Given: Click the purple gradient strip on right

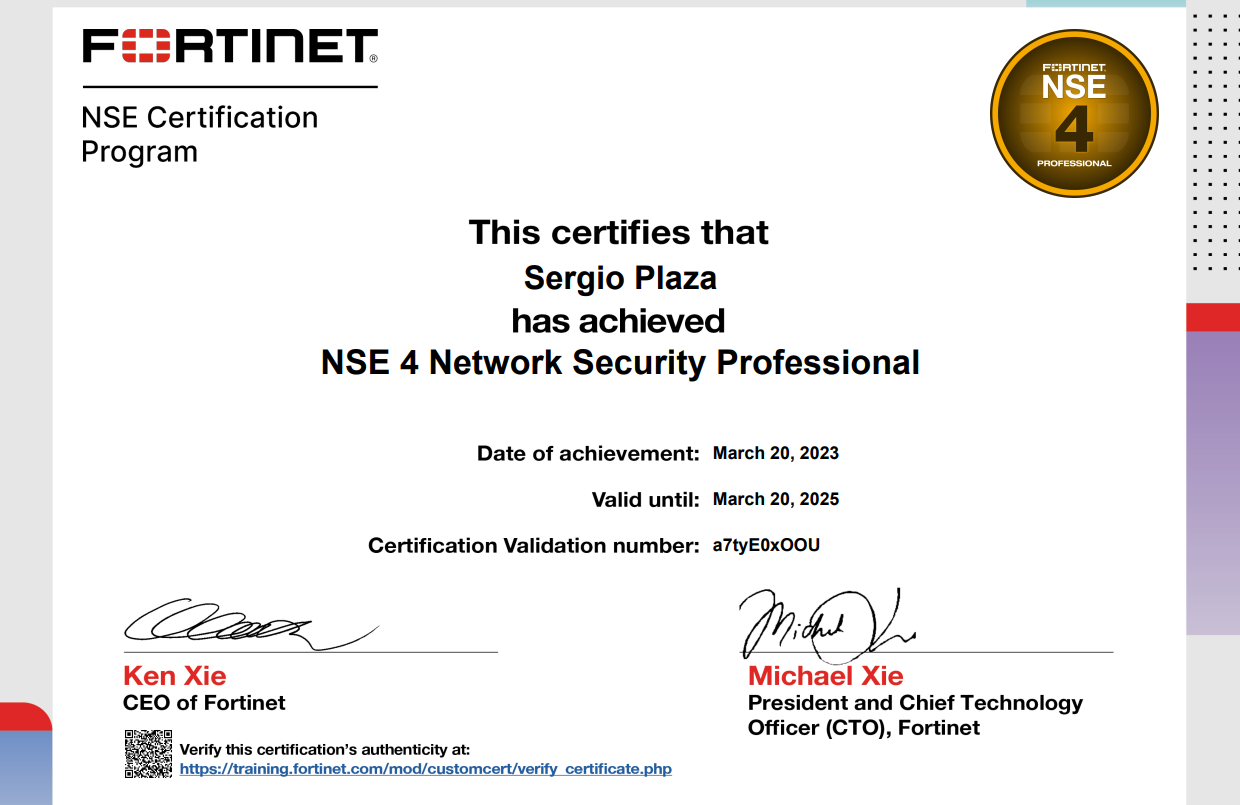Looking at the screenshot, I should pos(1212,480).
